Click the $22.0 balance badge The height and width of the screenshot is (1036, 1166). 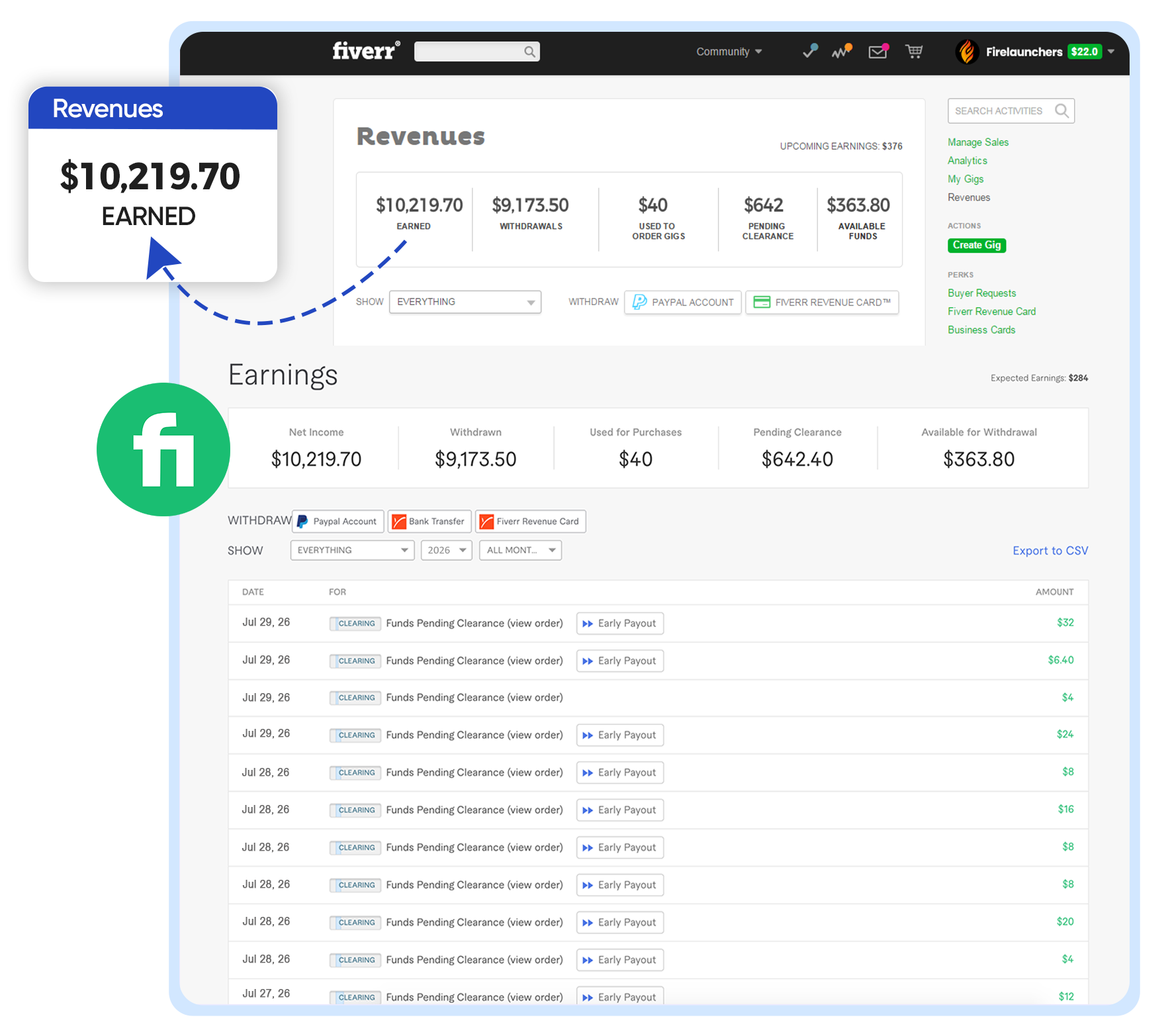[x=1085, y=52]
